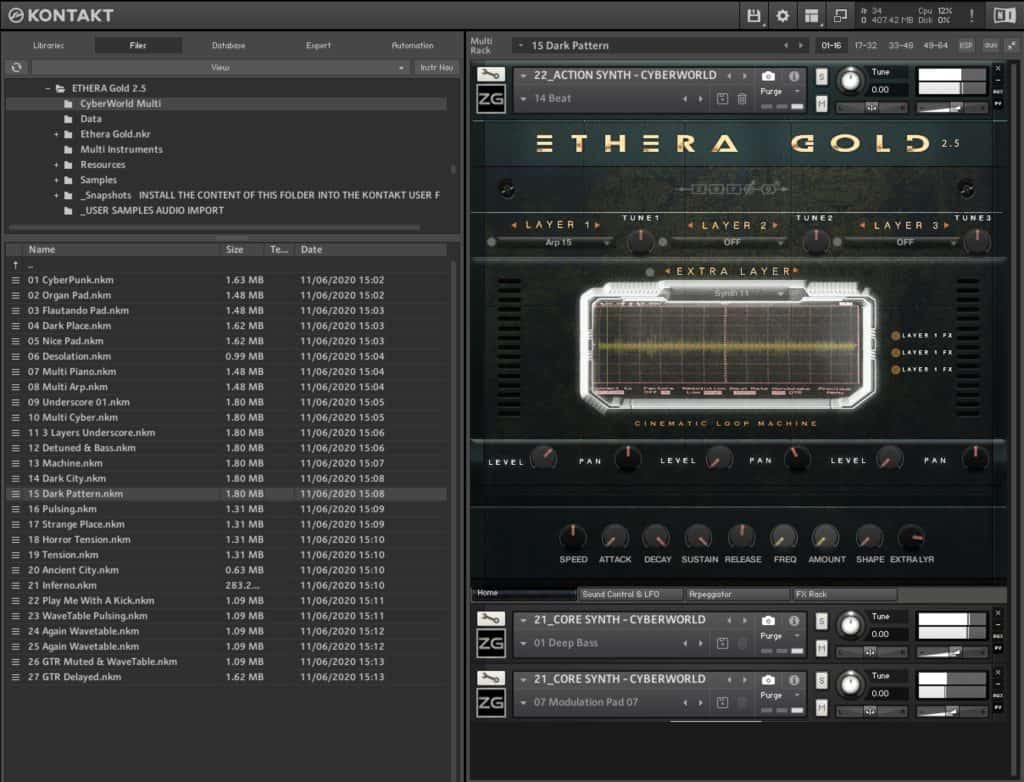Click the parent directory up arrow in file list

(16, 265)
